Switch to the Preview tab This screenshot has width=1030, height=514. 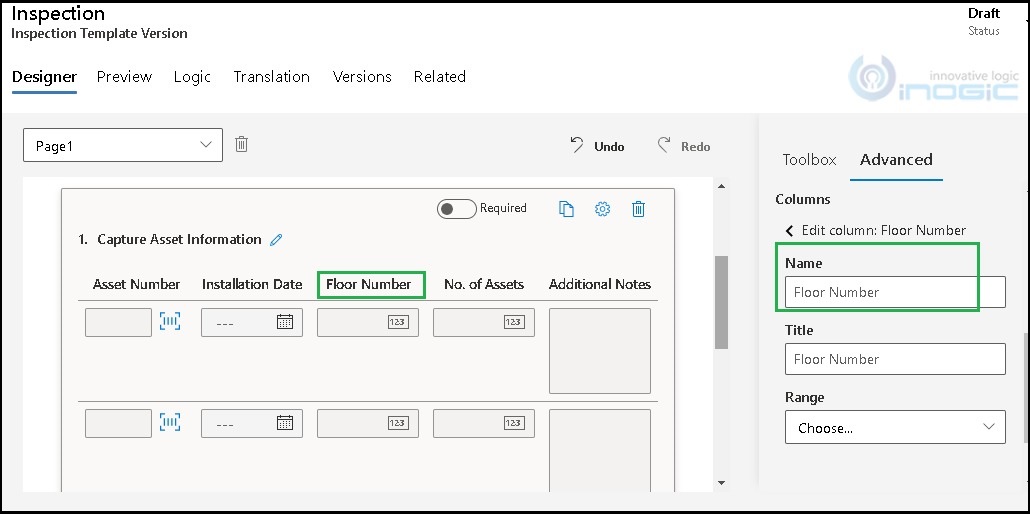tap(124, 77)
